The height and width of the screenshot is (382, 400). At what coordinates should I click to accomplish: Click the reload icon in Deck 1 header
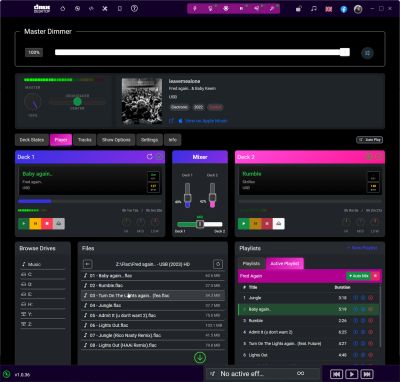click(149, 157)
